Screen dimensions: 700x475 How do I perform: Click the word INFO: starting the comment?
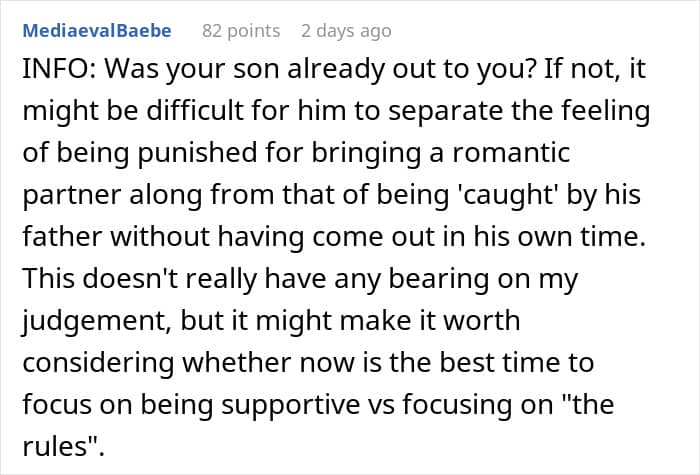[59, 69]
